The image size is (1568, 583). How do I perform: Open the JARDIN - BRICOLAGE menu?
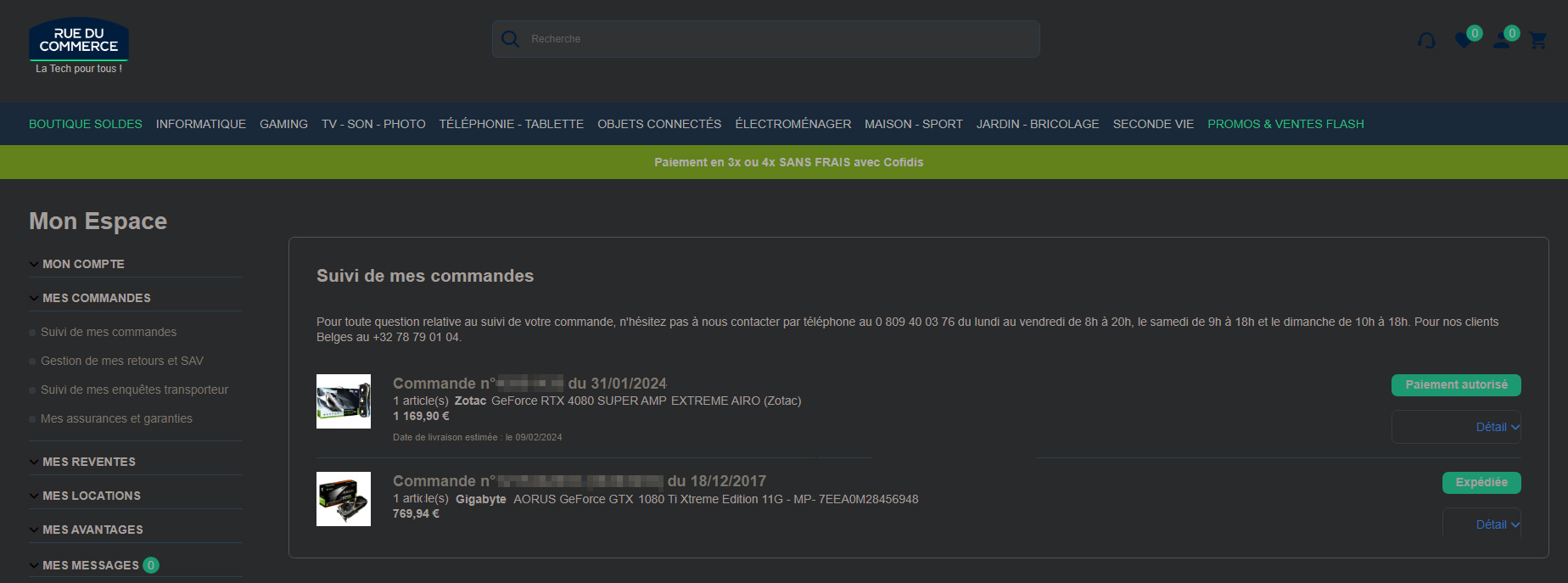tap(1038, 124)
